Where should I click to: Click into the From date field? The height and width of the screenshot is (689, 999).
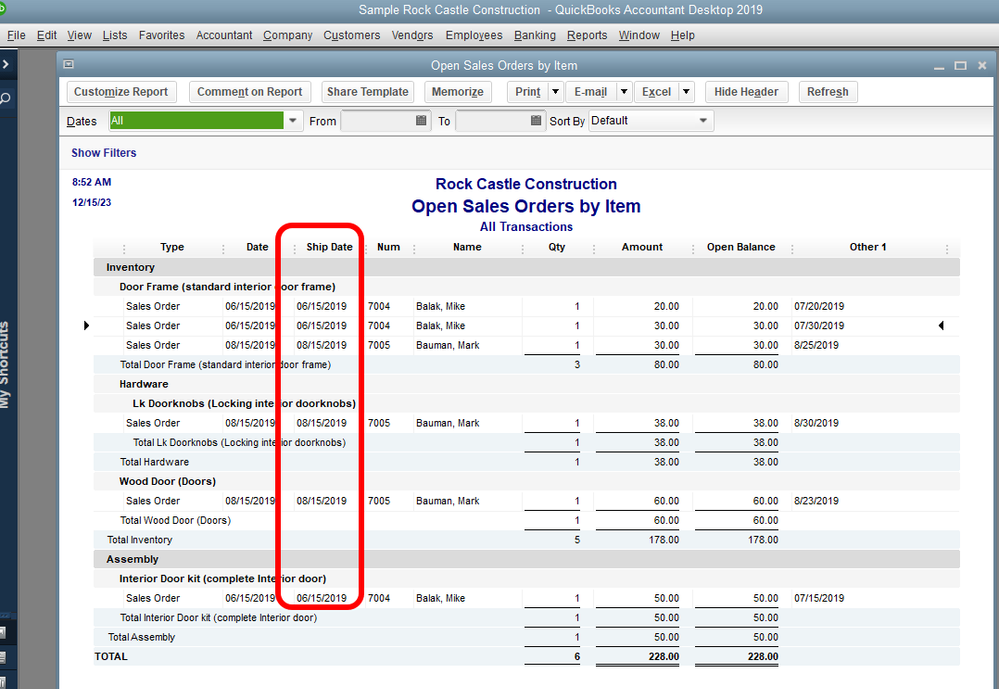point(377,120)
